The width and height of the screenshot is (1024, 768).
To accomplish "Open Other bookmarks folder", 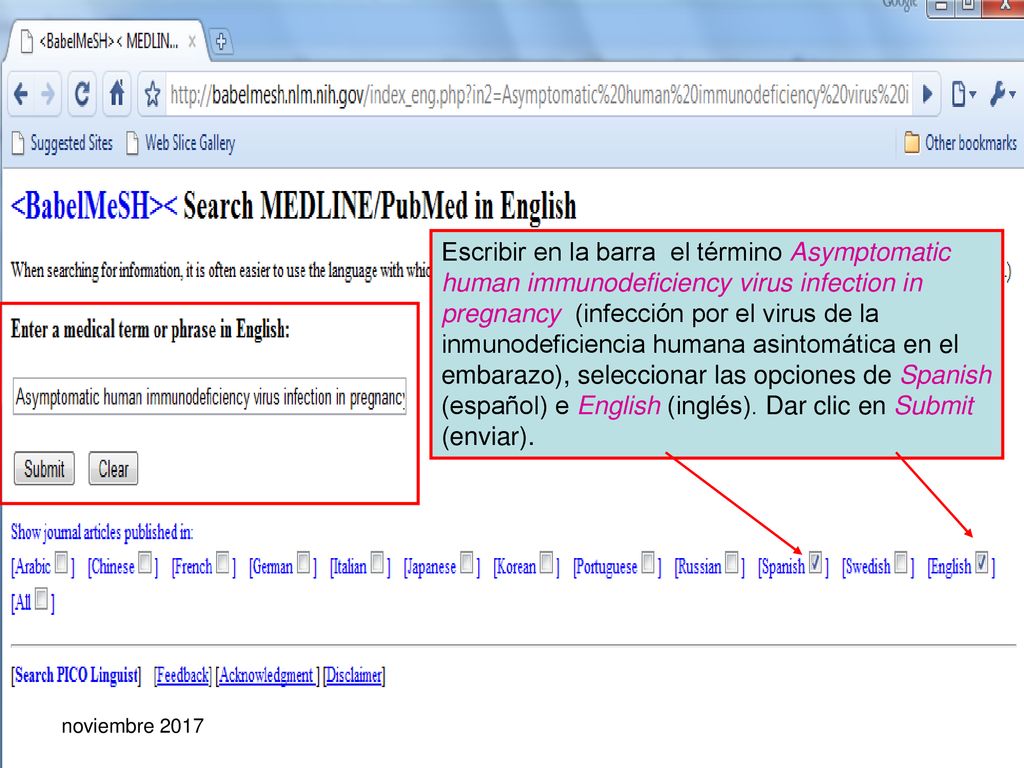I will coord(960,142).
